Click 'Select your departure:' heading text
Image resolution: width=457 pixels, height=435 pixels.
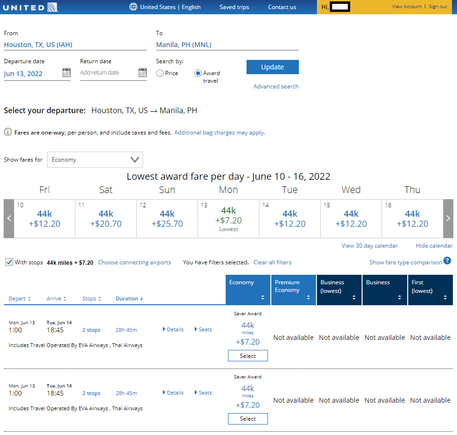45,110
